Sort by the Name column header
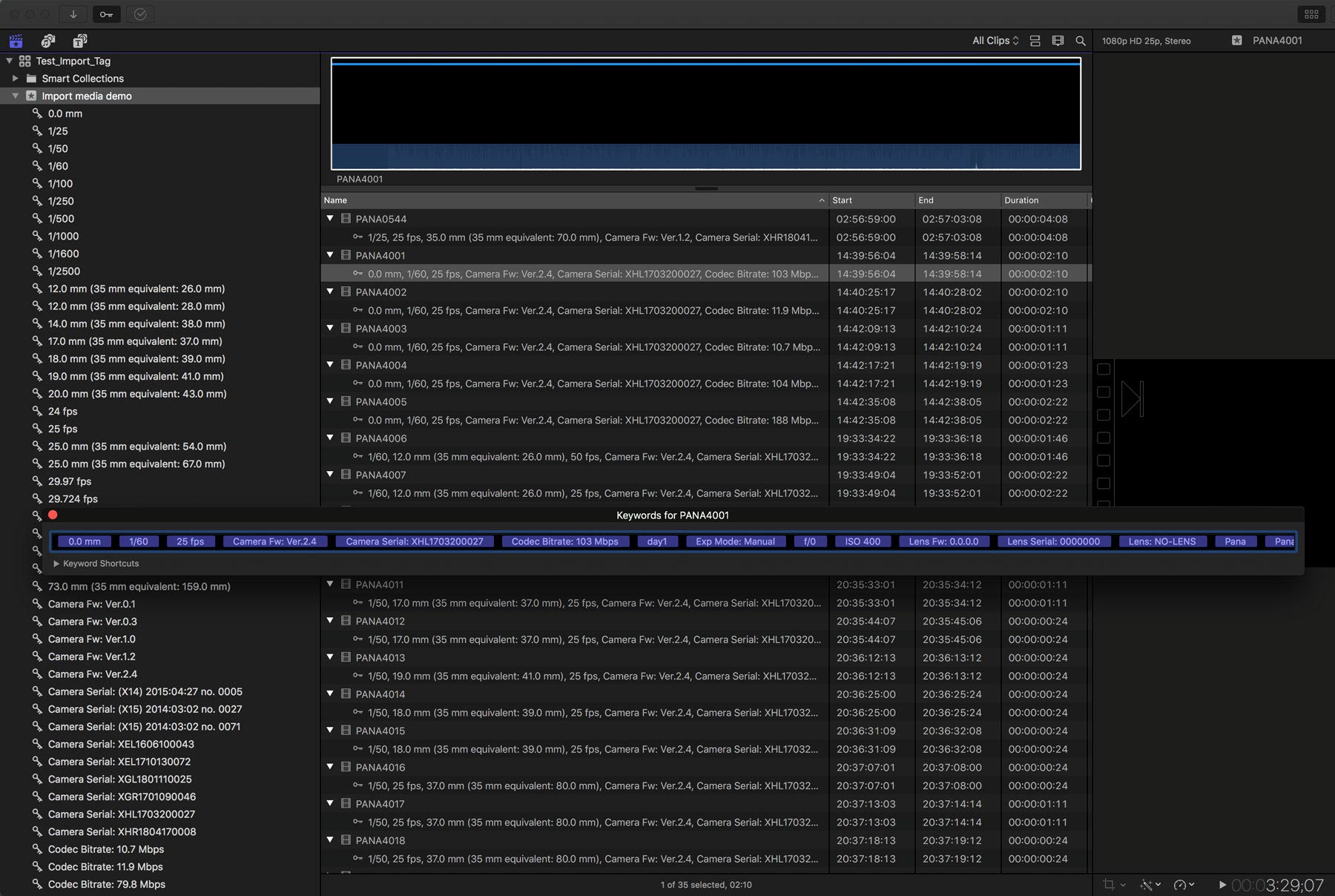The height and width of the screenshot is (896, 1335). tap(575, 200)
